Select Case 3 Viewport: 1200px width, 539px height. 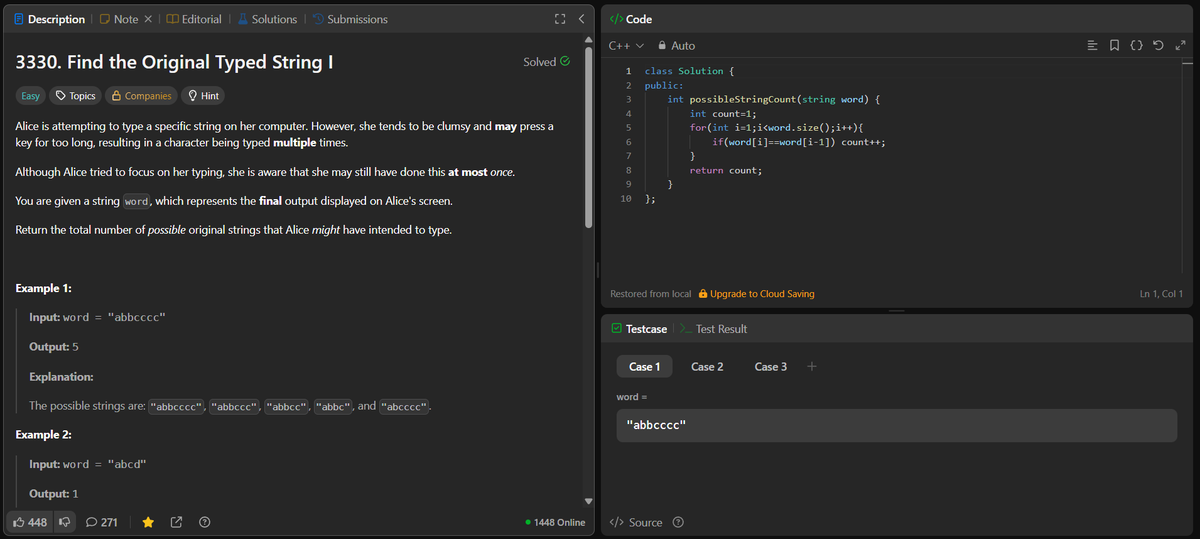click(x=770, y=366)
